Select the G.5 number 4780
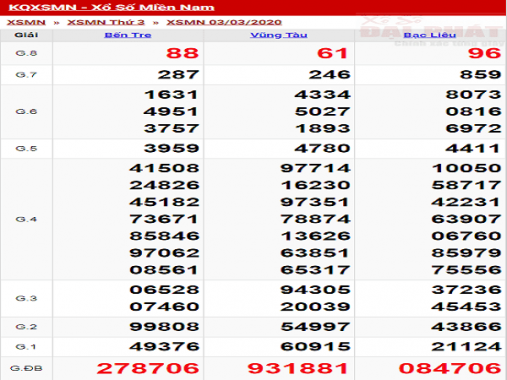507x380 pixels. [x=322, y=148]
